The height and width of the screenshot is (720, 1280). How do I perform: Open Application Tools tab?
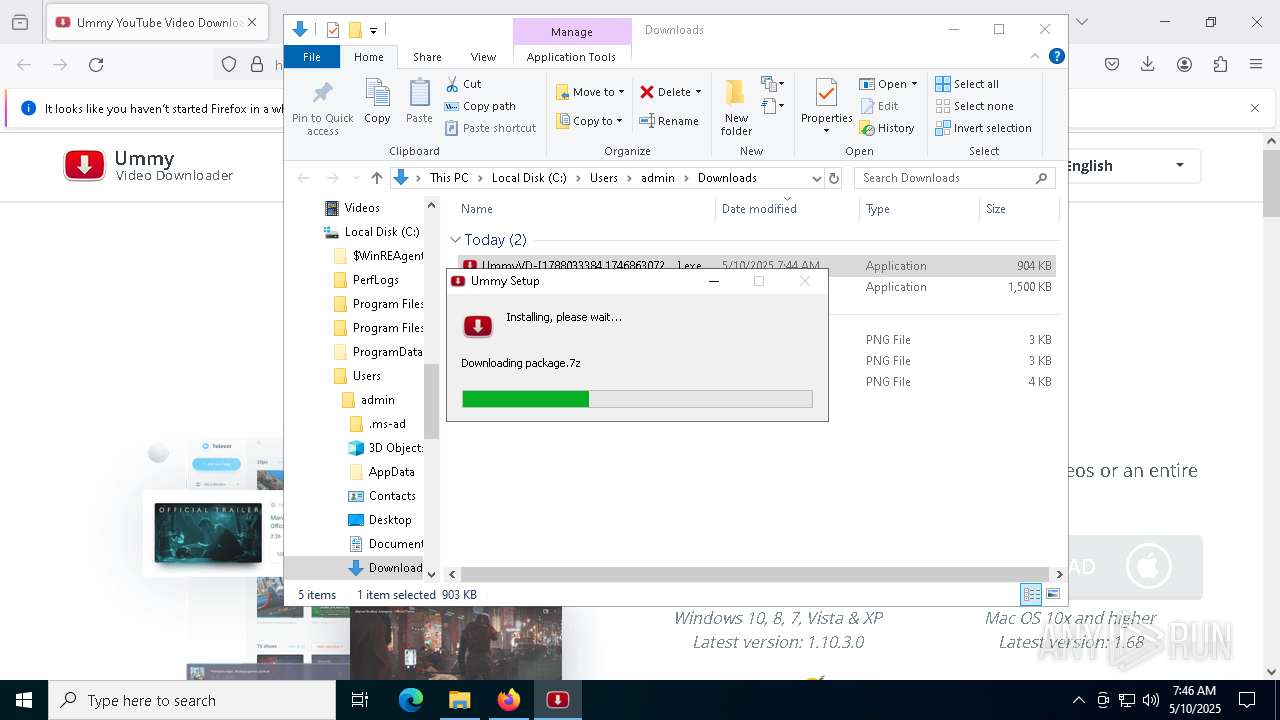(571, 57)
